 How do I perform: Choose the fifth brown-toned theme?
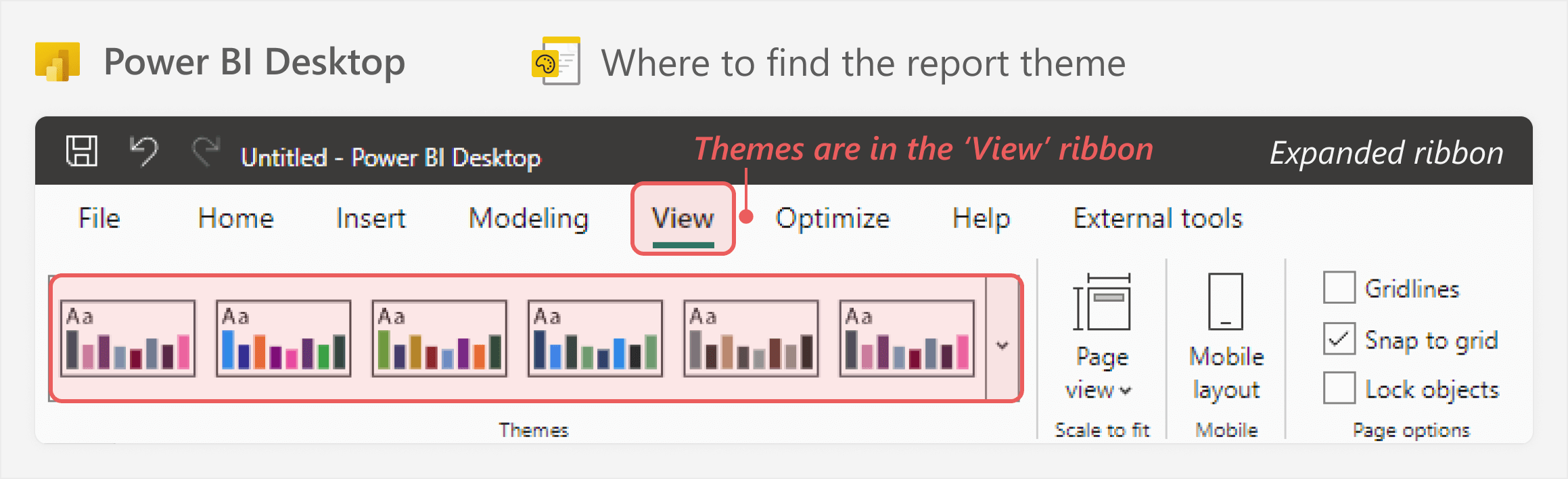coord(751,338)
